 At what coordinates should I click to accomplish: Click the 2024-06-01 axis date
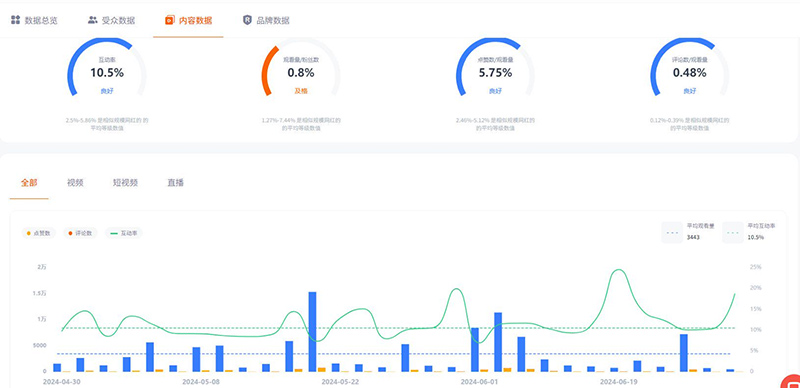(x=480, y=381)
